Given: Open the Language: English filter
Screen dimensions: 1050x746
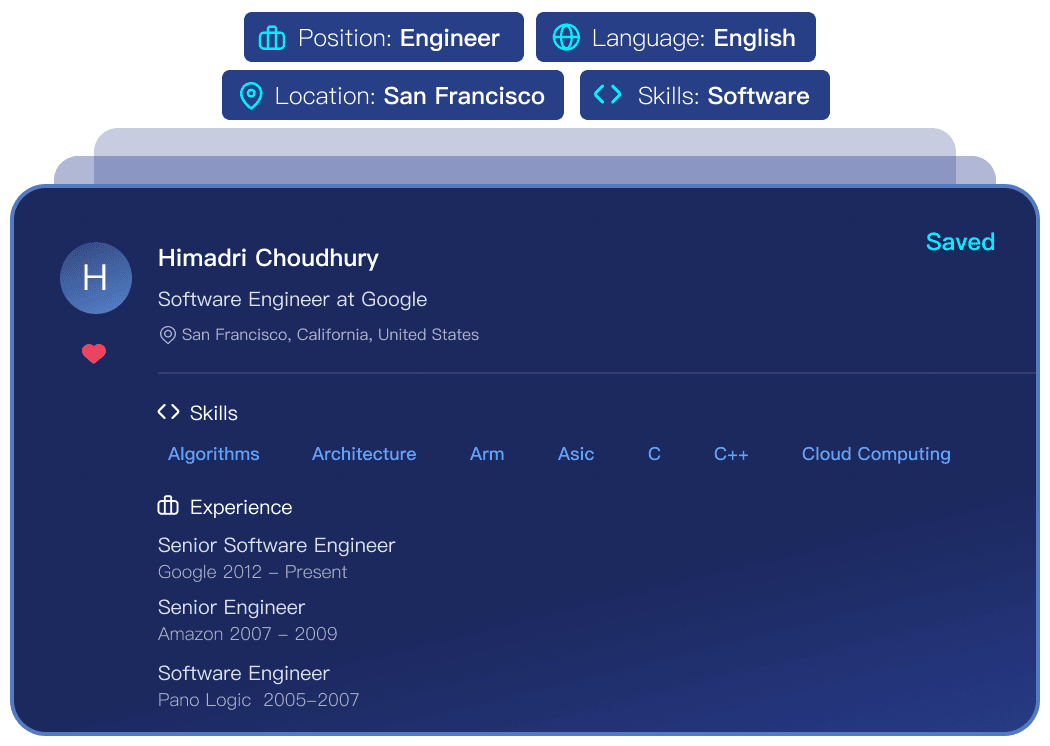Looking at the screenshot, I should pos(676,38).
